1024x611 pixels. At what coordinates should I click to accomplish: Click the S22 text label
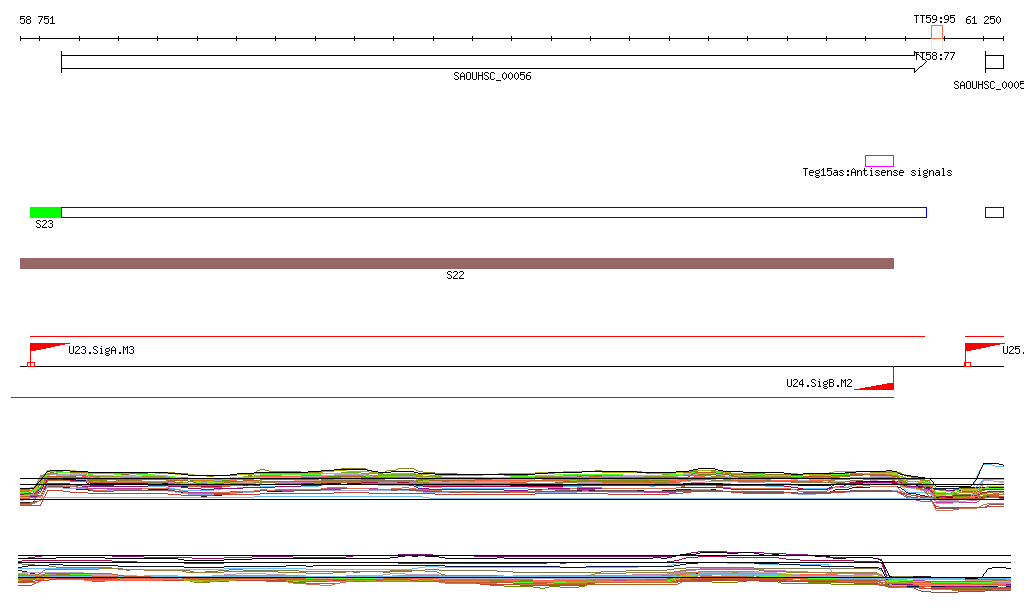(x=455, y=276)
